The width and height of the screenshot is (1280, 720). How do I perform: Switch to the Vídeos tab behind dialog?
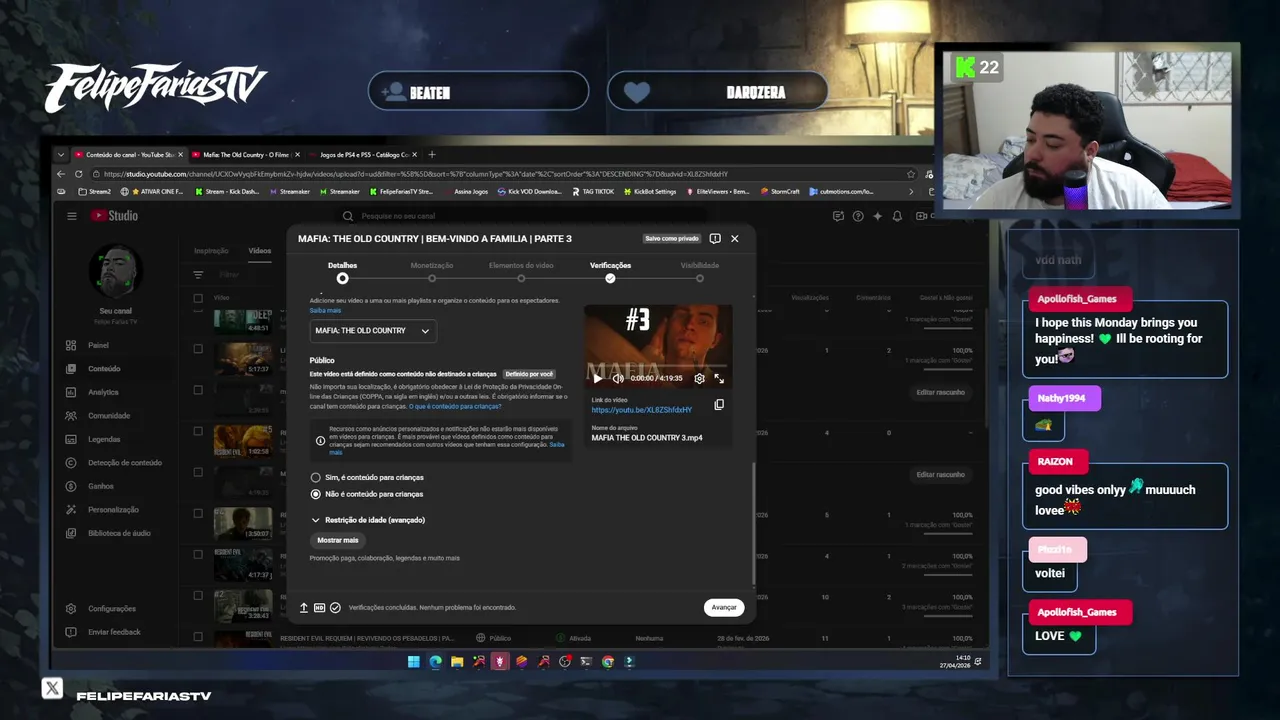(x=260, y=251)
